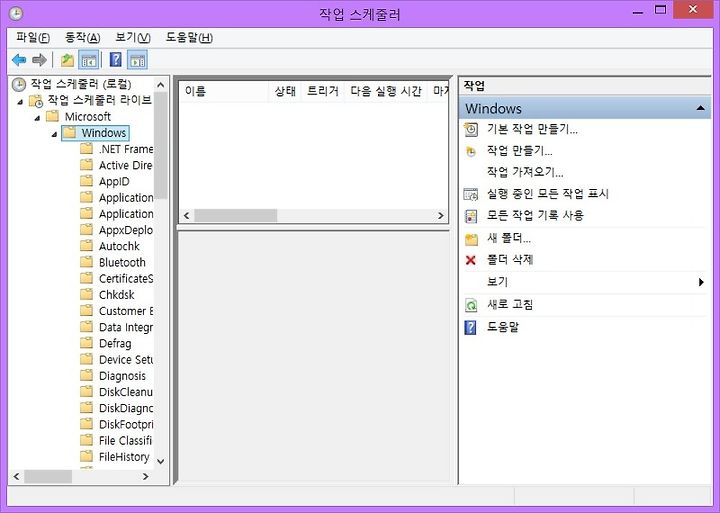Click the 실행 중인 모든 작업 표시 icon
The height and width of the screenshot is (513, 720).
tap(471, 194)
